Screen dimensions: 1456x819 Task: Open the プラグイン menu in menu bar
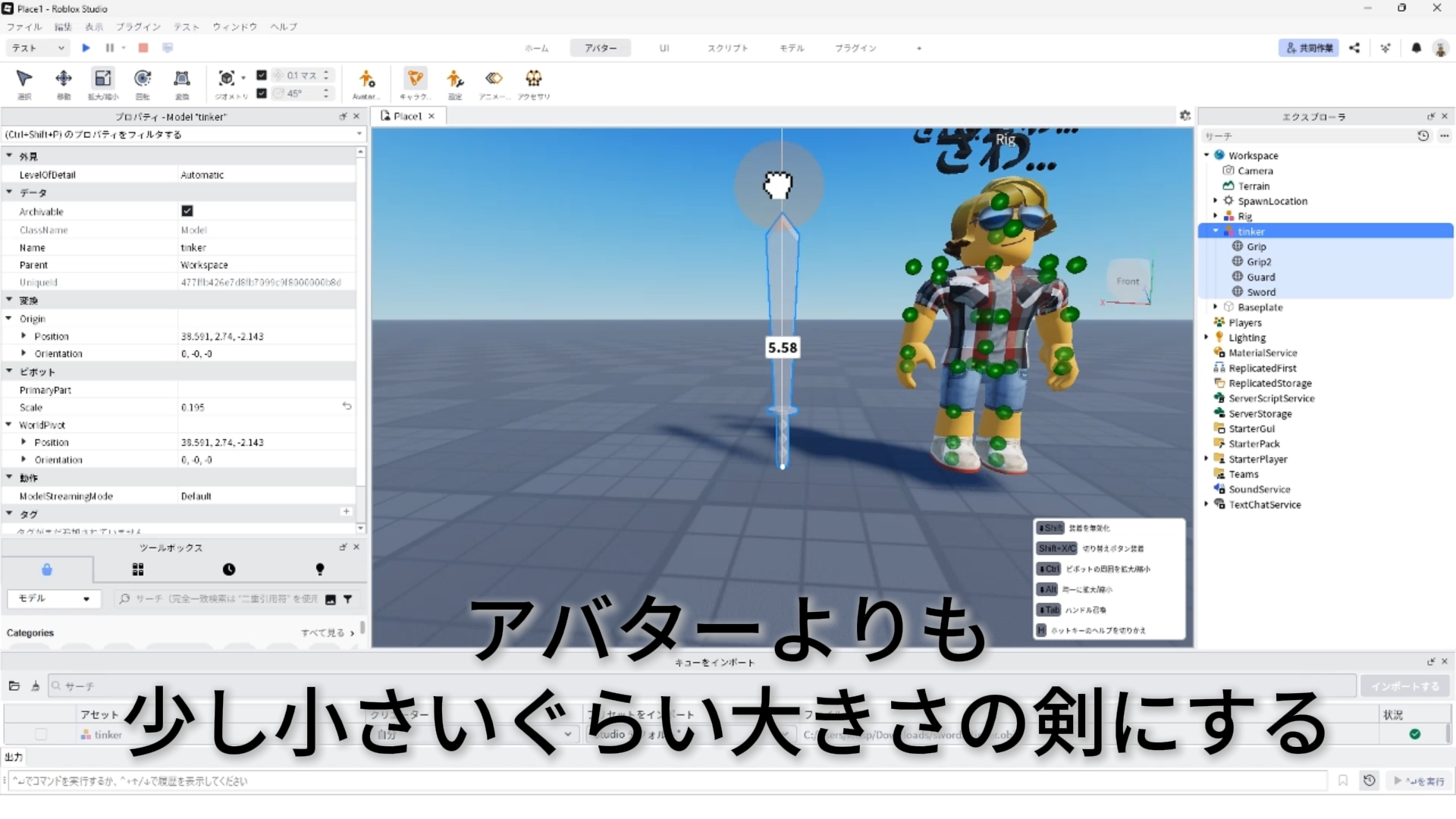click(x=138, y=27)
